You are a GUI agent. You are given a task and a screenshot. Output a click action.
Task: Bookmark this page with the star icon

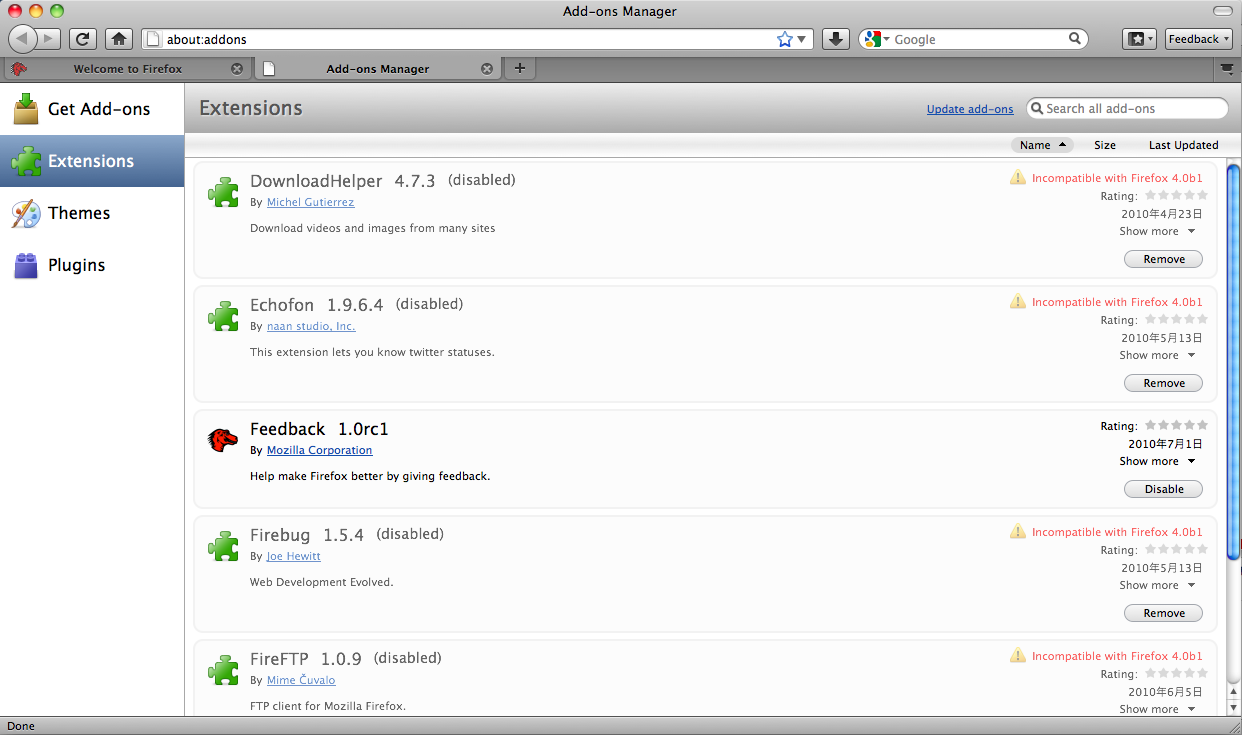(784, 39)
